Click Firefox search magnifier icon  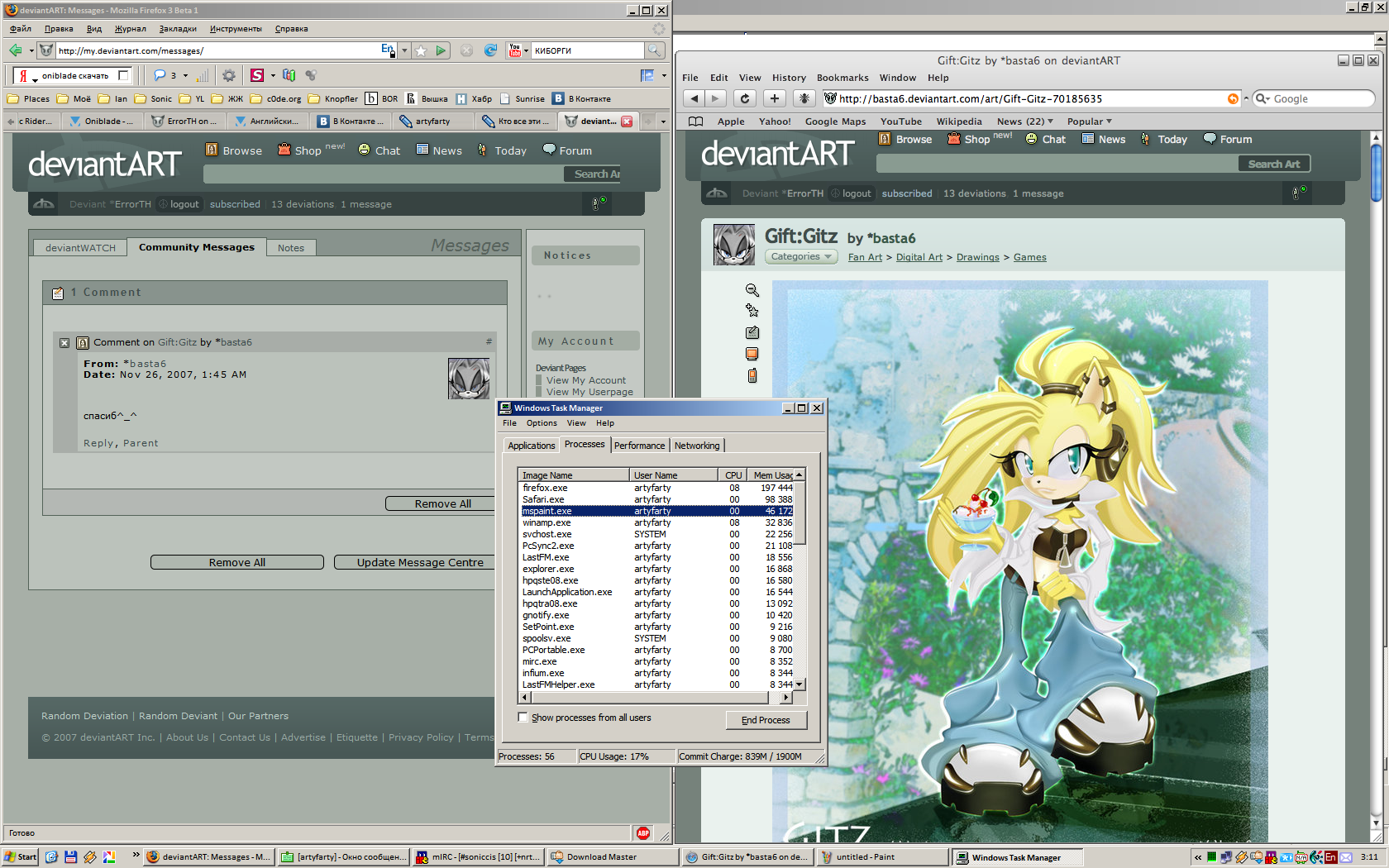click(x=654, y=50)
